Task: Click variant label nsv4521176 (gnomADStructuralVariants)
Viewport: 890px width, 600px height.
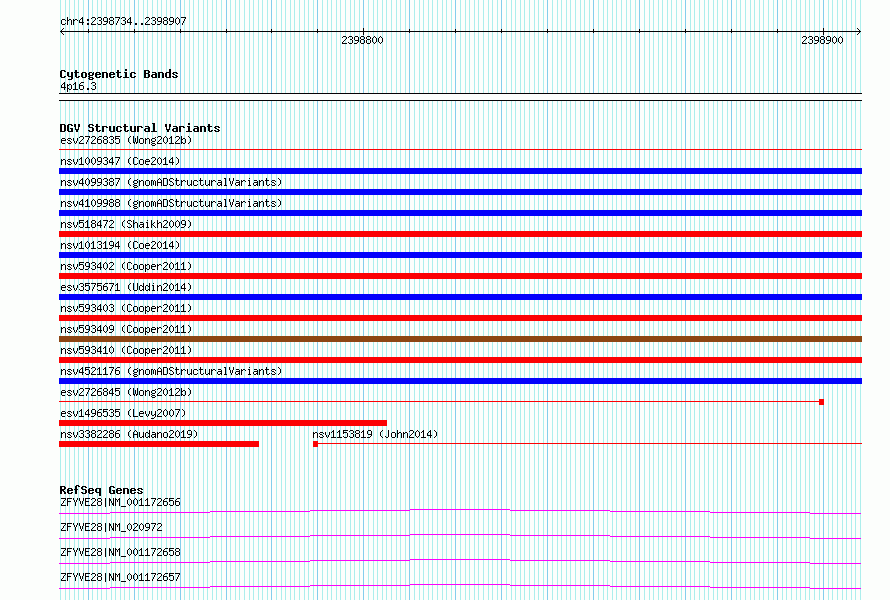Action: (171, 371)
